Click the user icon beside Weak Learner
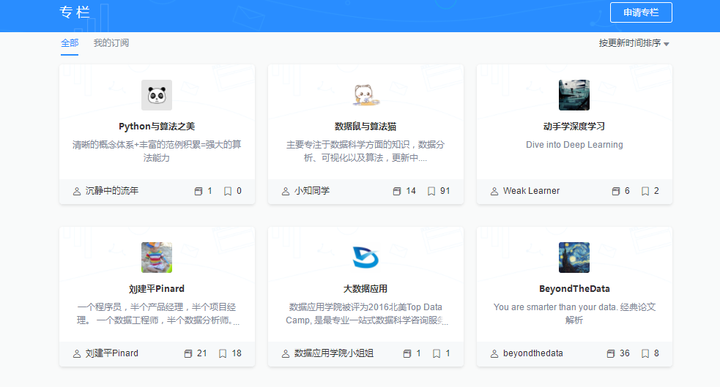The height and width of the screenshot is (387, 720). [494, 191]
